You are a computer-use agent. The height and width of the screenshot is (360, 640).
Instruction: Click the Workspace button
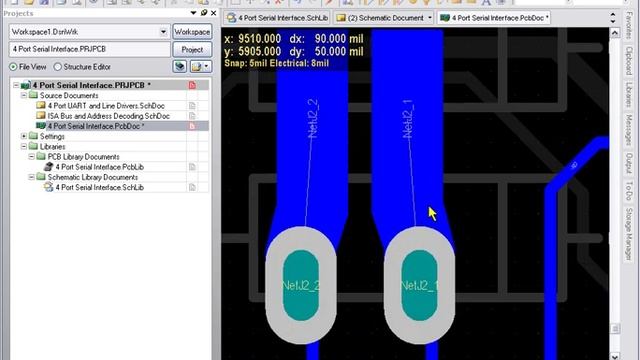point(192,32)
